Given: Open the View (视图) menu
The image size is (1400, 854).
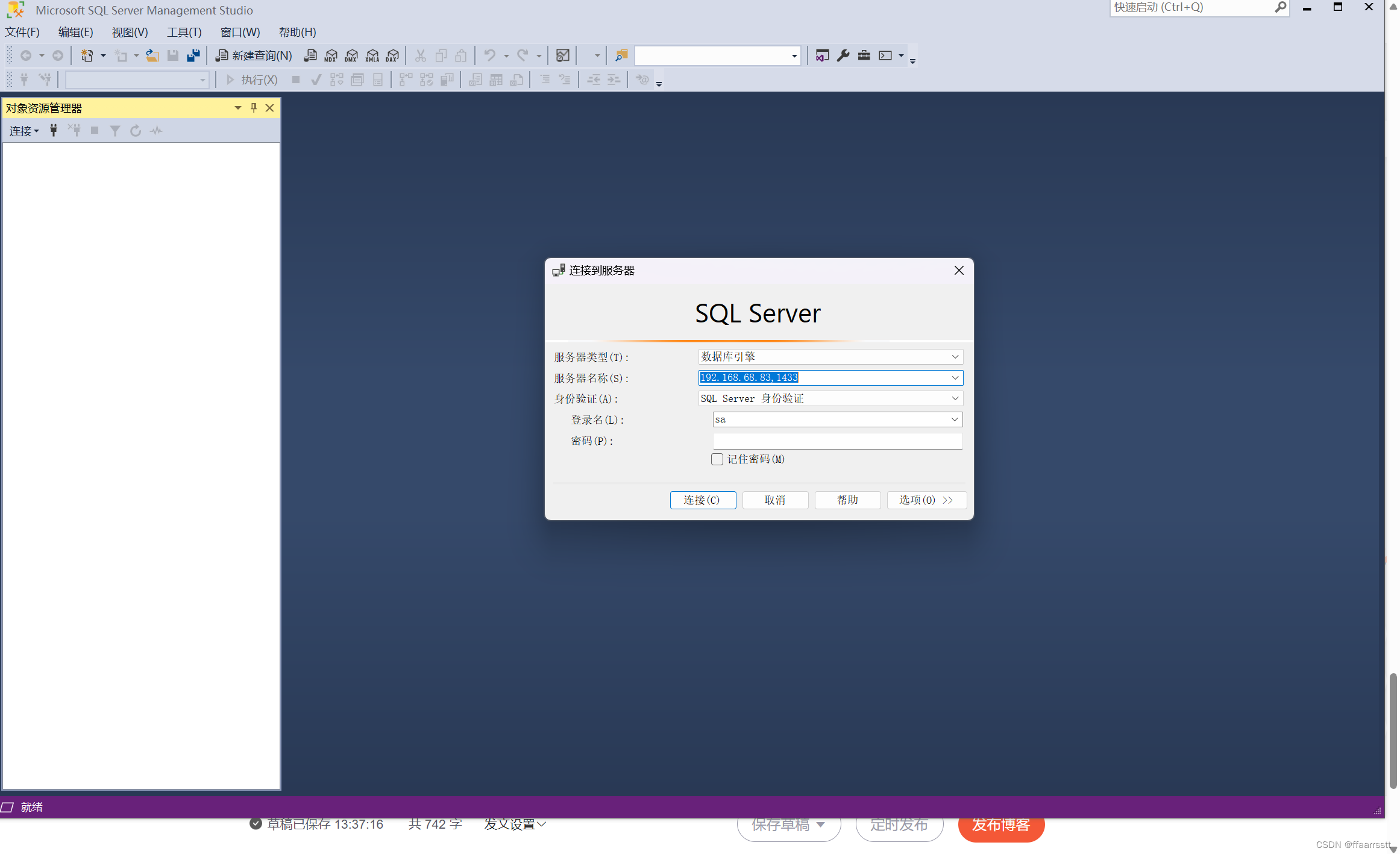Looking at the screenshot, I should 130,32.
